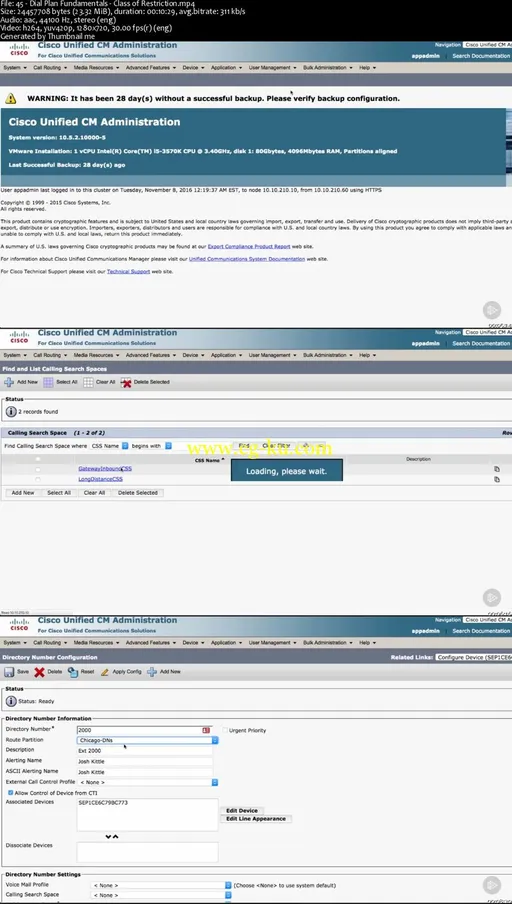Image resolution: width=512 pixels, height=904 pixels.
Task: Check the LongDistanceCSS row checkbox
Action: 38,480
